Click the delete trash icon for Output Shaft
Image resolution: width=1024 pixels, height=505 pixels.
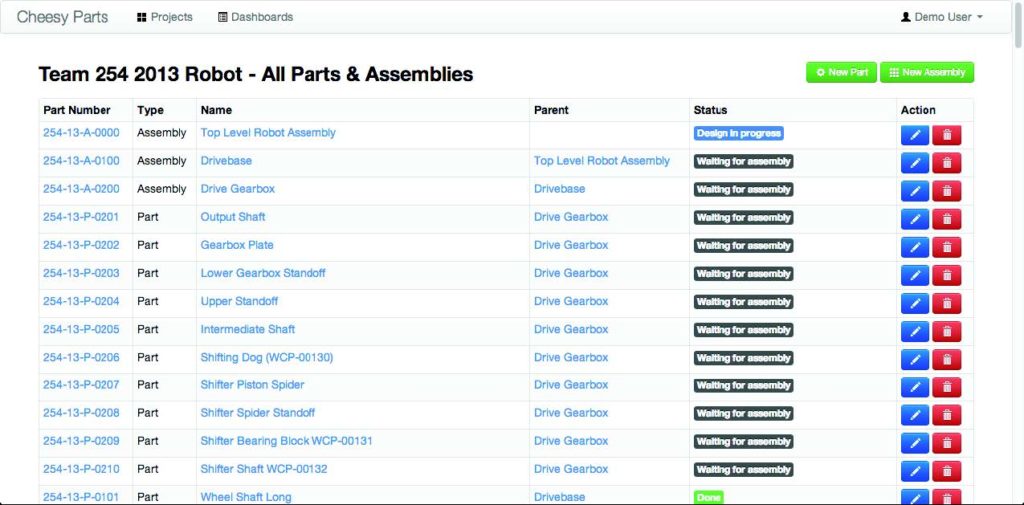pyautogui.click(x=946, y=218)
